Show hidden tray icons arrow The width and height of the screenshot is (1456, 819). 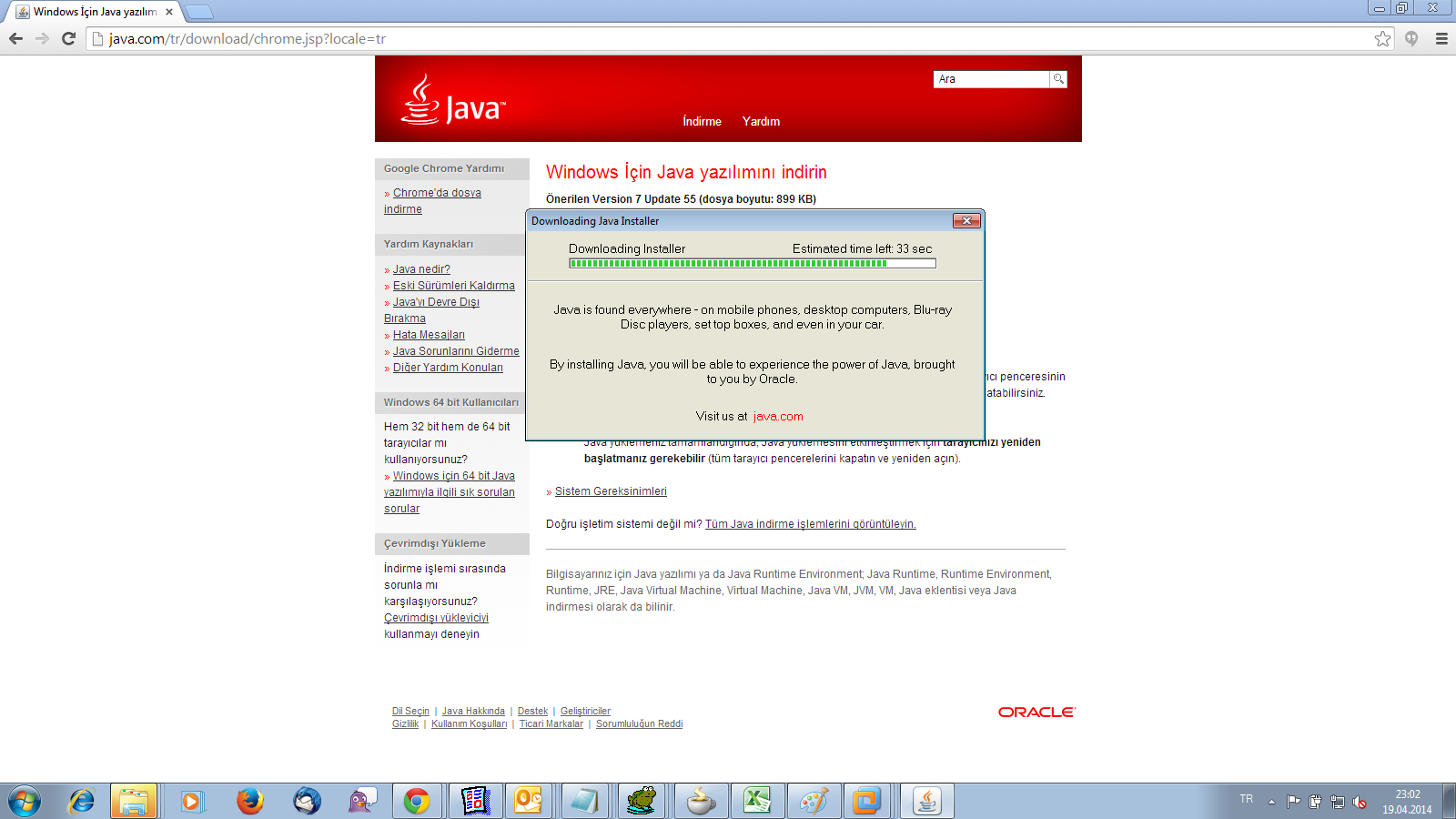[1272, 802]
